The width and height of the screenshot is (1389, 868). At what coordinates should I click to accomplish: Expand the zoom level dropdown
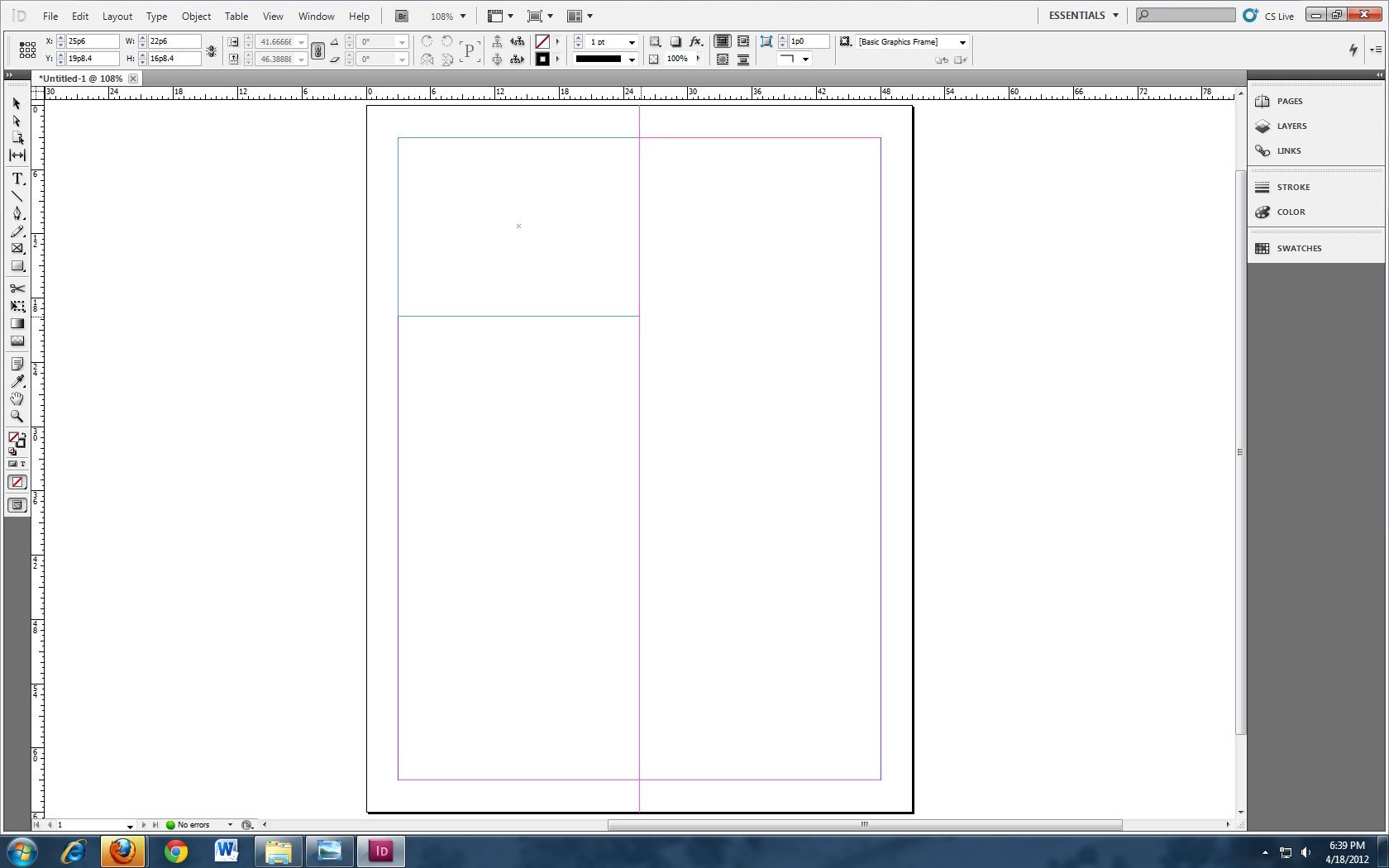click(x=462, y=16)
